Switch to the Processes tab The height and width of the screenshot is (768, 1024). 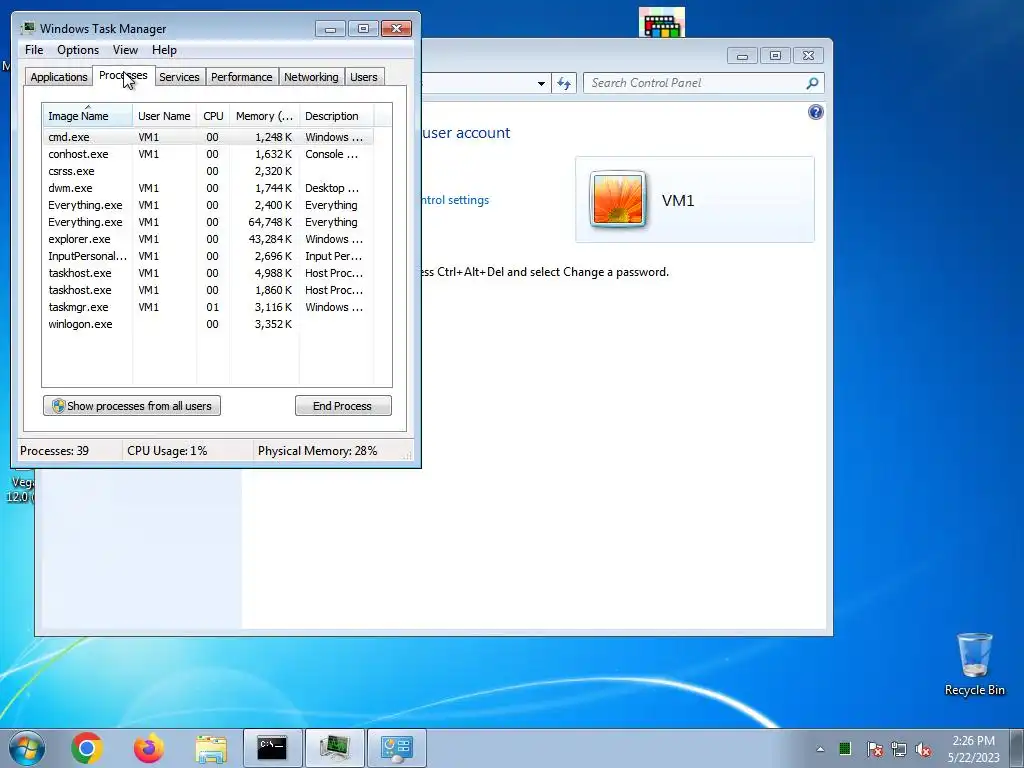(x=123, y=75)
